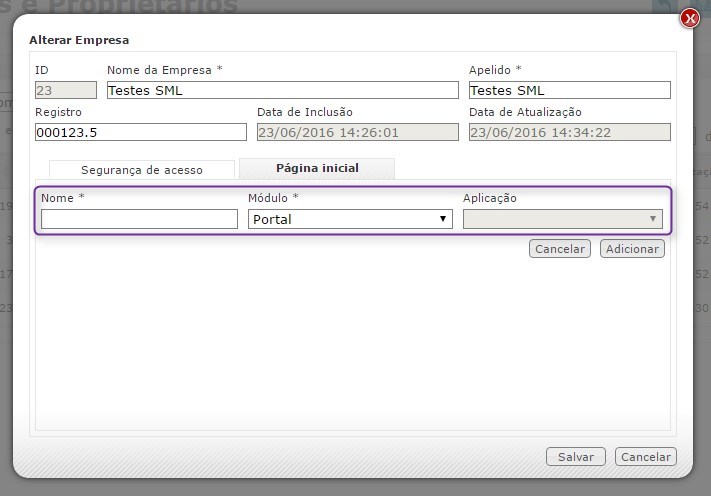
Task: Click the Cancelar button next to Salvar
Action: point(645,457)
